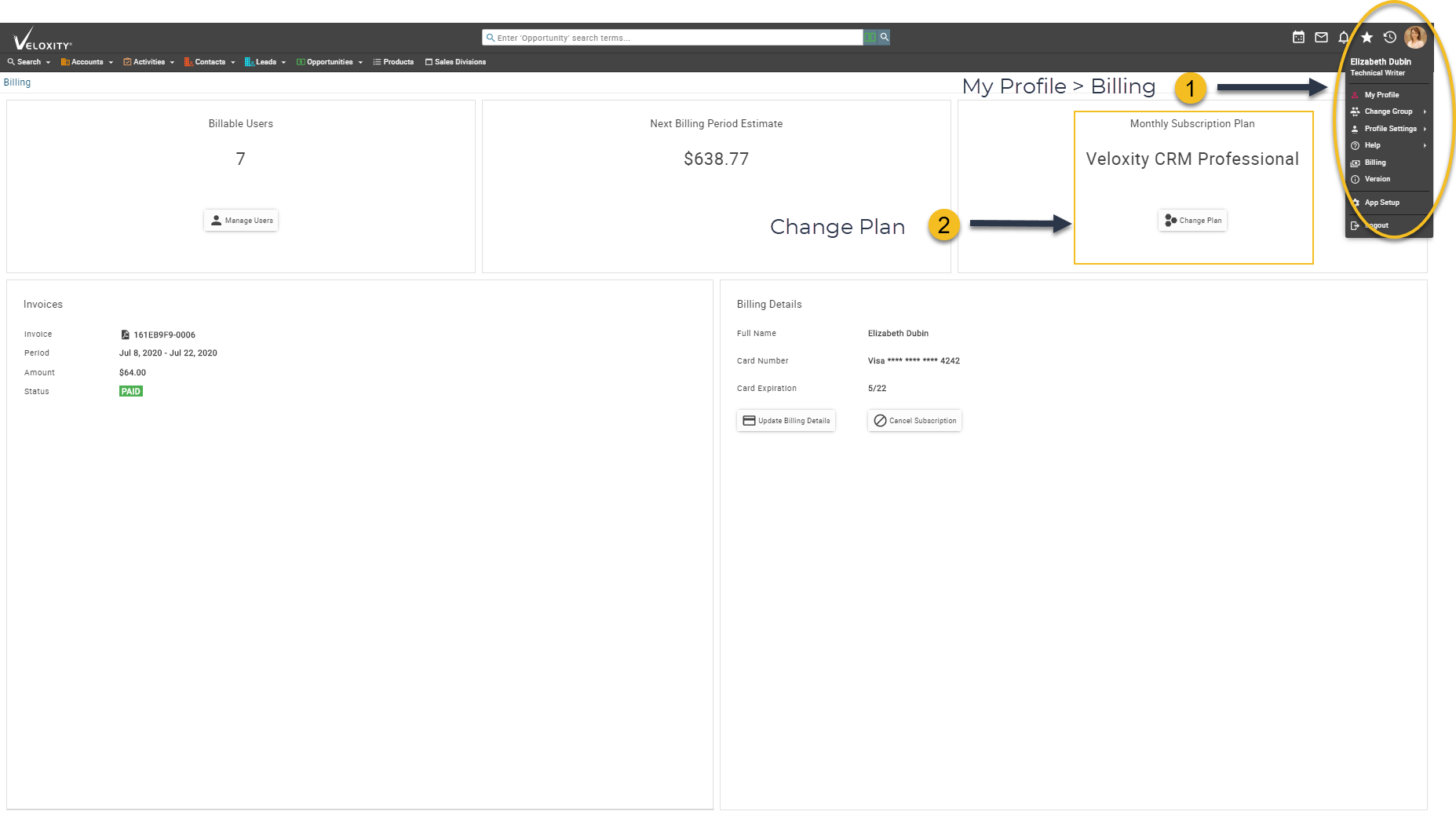Click the Opportunities money icon in the navbar
Viewport: 1456px width, 815px height.
301,62
